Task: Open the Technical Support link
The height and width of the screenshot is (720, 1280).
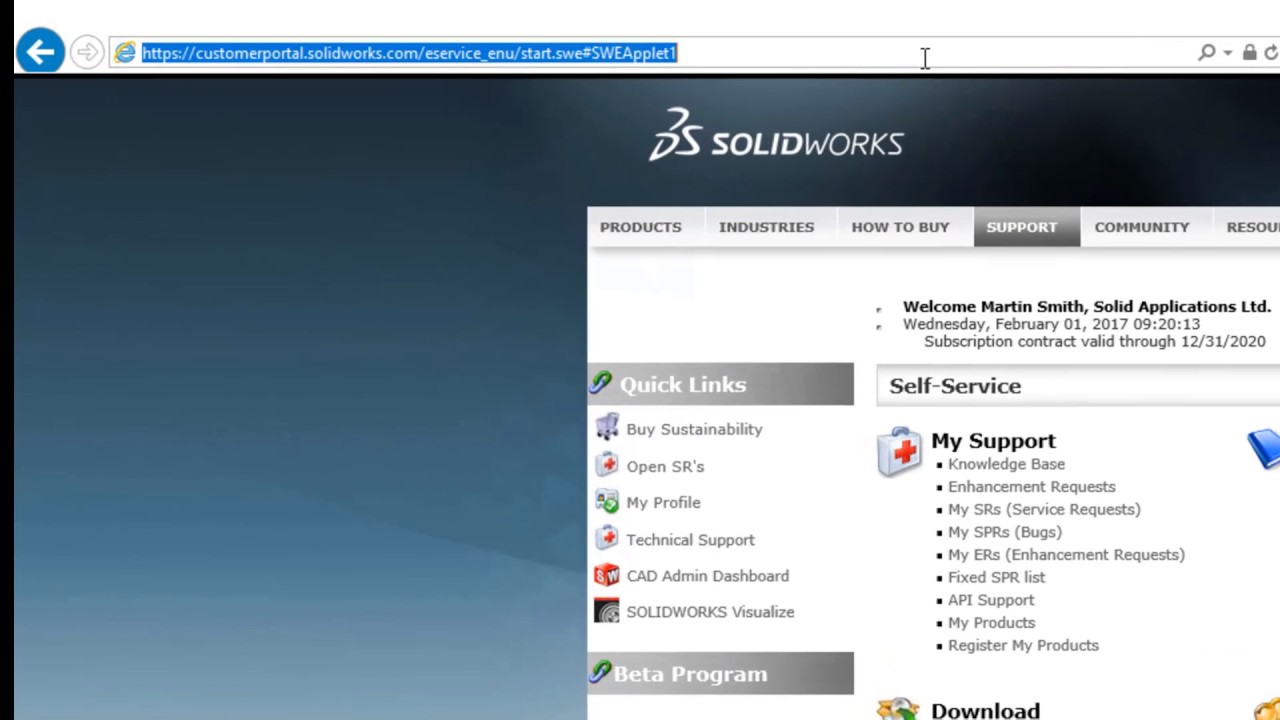Action: click(x=690, y=540)
